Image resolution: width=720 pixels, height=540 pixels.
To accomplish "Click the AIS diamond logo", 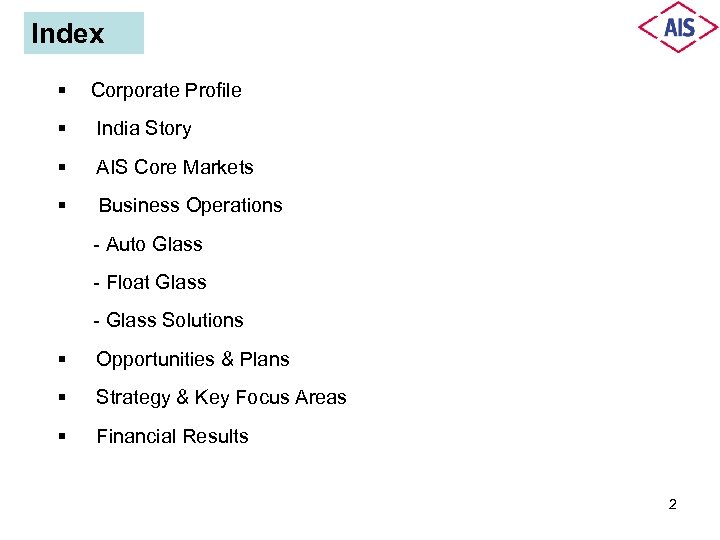I will click(678, 27).
